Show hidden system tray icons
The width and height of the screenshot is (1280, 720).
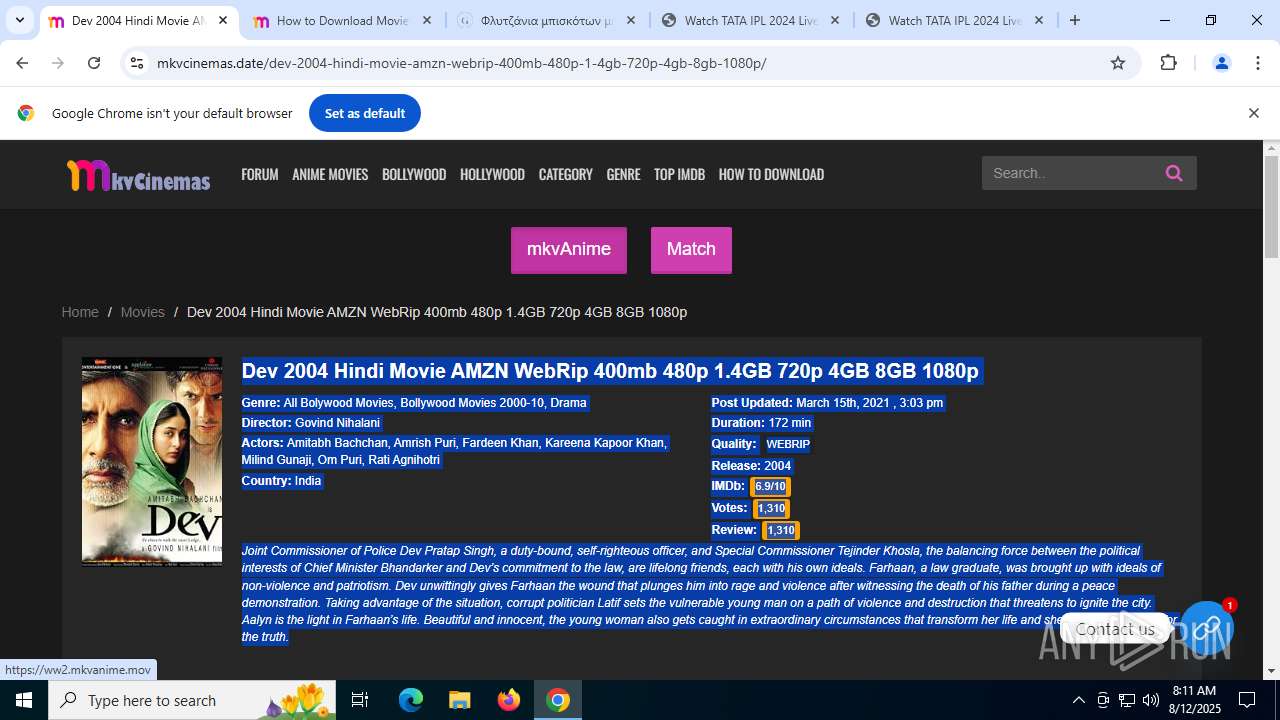pos(1078,700)
